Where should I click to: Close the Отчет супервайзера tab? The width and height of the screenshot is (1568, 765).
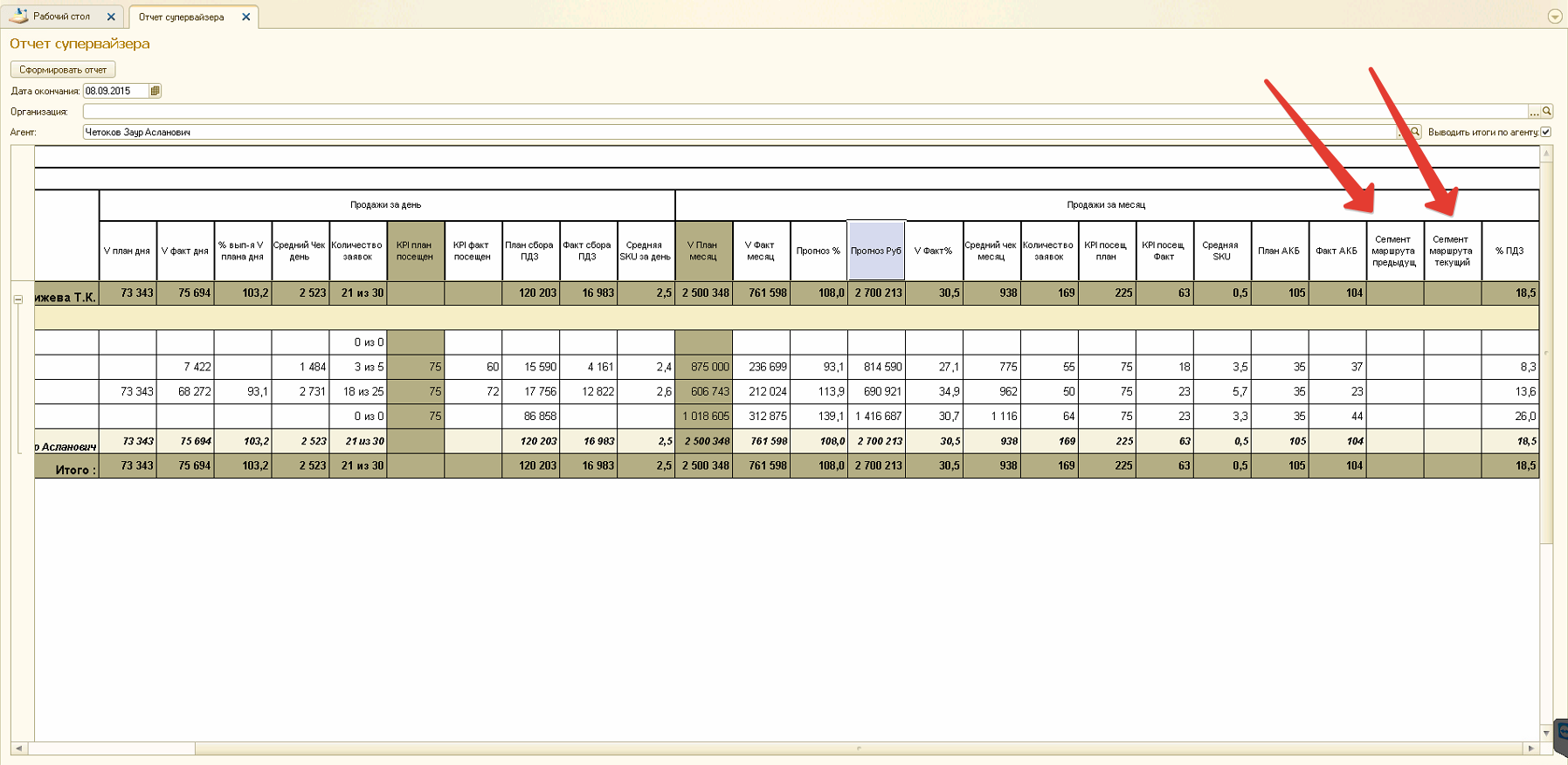point(246,17)
